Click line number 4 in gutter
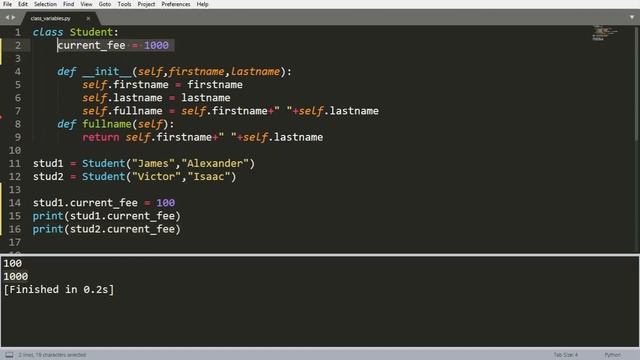 (18, 72)
